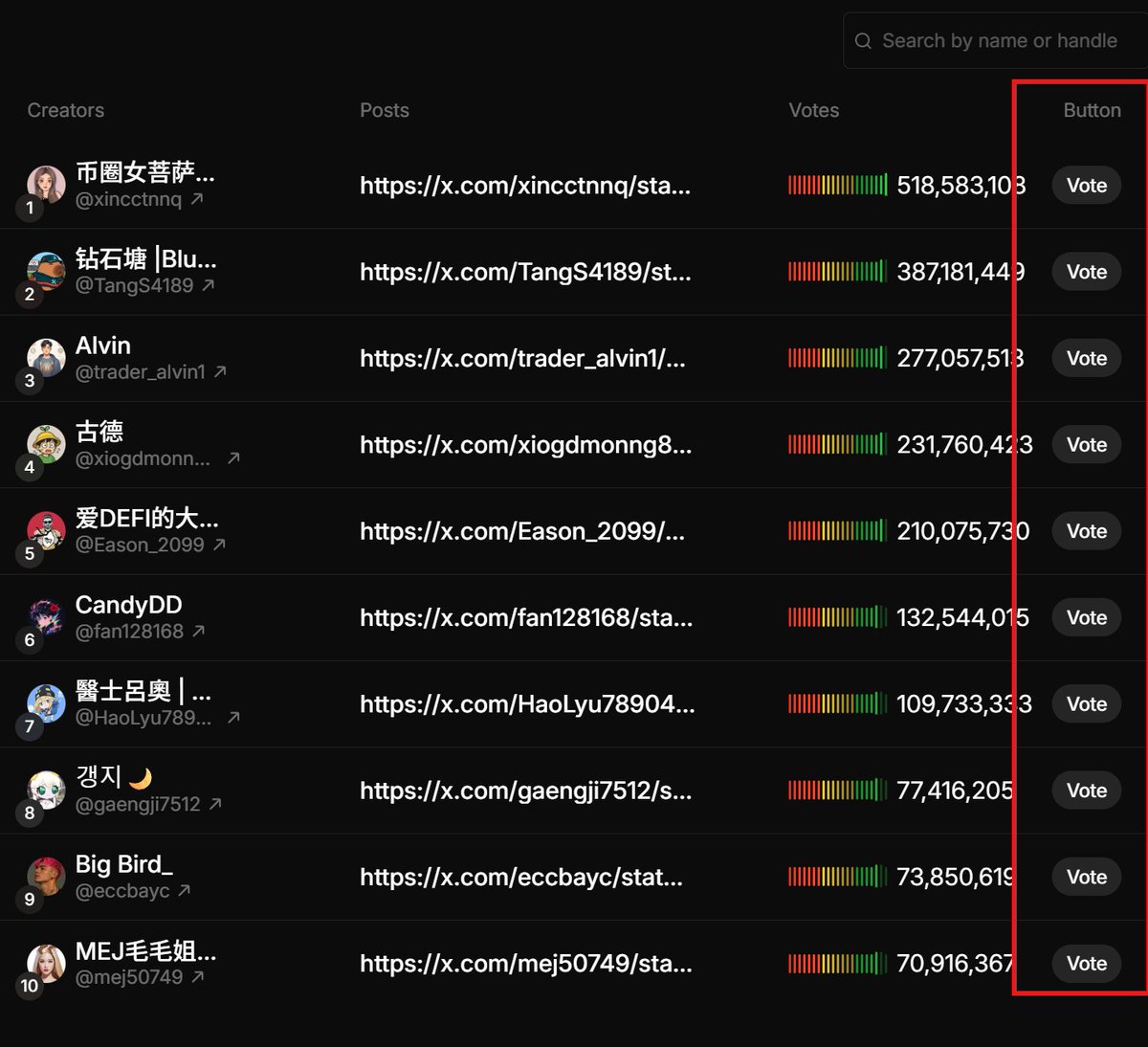Viewport: 1148px width, 1047px height.
Task: Click the avatar of @Eason_2099
Action: click(x=46, y=530)
